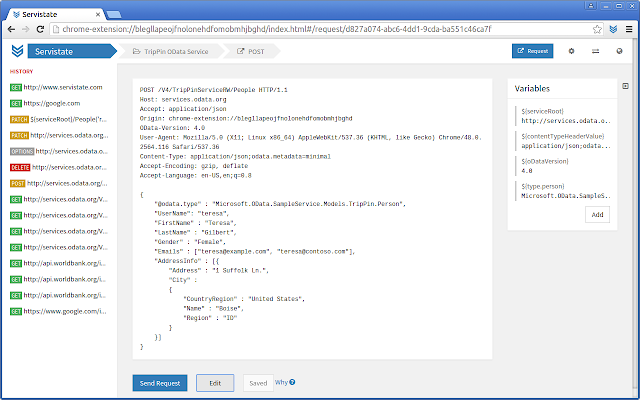Open a new browser tab
This screenshot has height=400, width=640.
(x=114, y=15)
